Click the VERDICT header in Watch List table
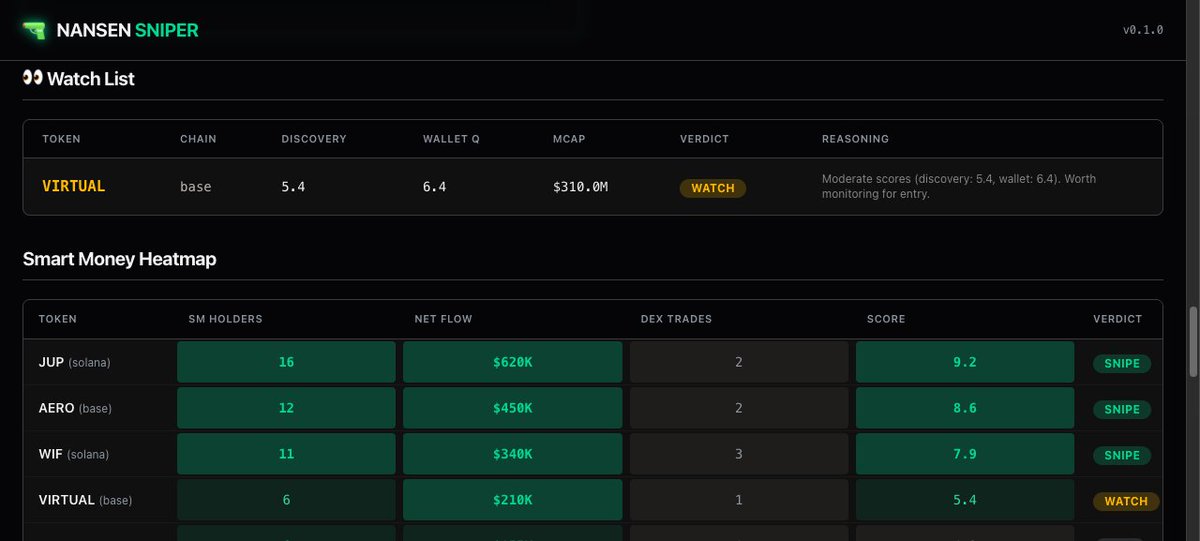Viewport: 1200px width, 541px height. pos(705,139)
